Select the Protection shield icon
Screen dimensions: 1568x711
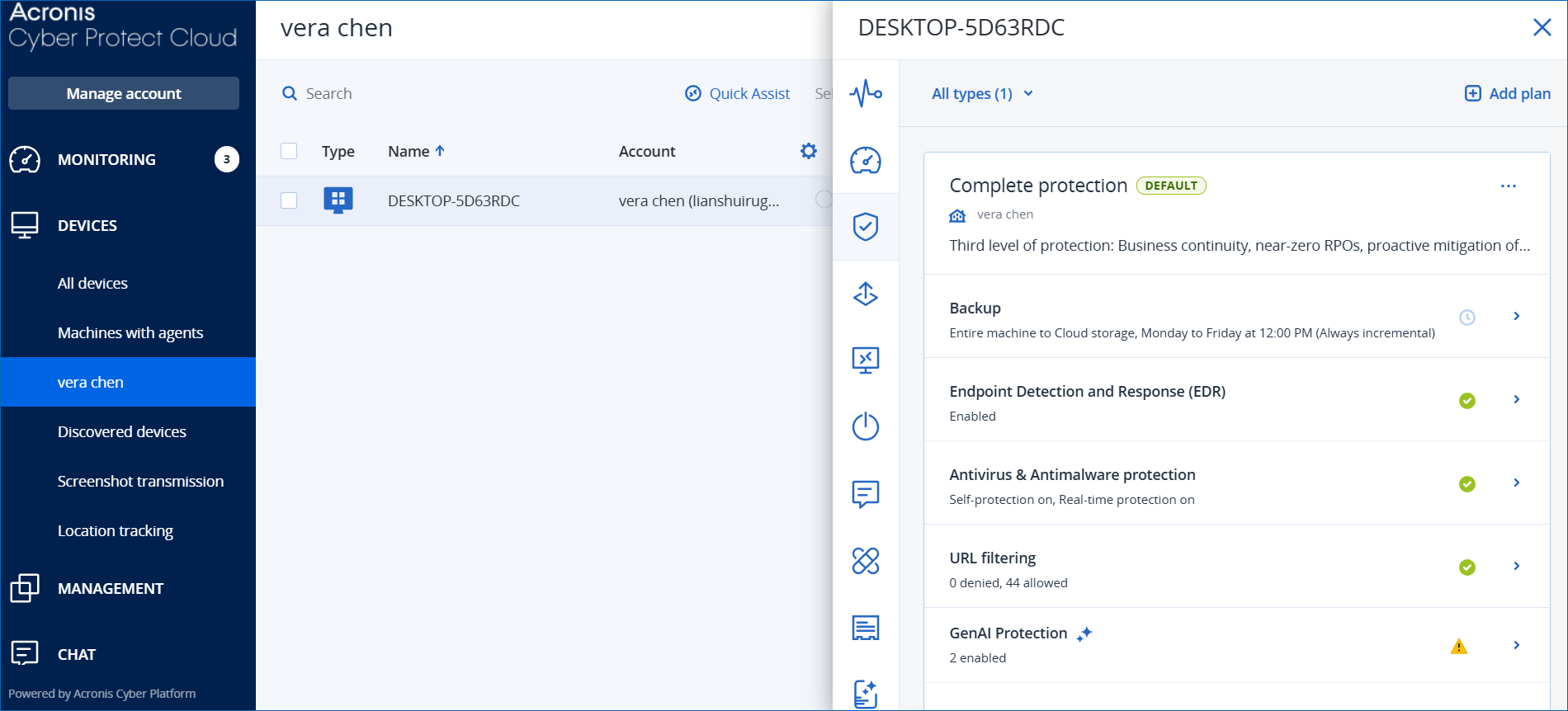pyautogui.click(x=866, y=227)
